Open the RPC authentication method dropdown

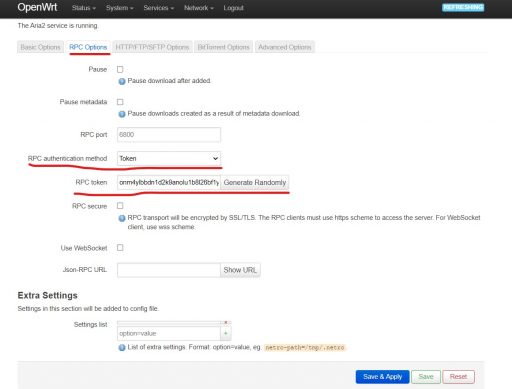pyautogui.click(x=169, y=158)
